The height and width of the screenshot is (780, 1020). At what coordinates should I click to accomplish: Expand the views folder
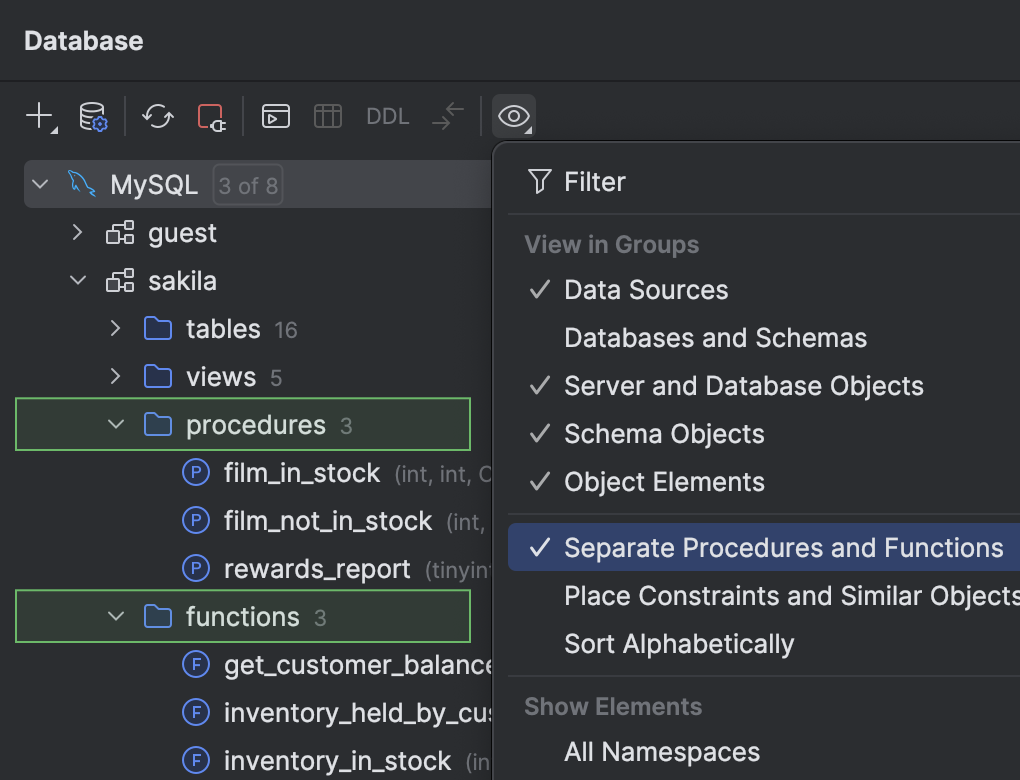114,376
